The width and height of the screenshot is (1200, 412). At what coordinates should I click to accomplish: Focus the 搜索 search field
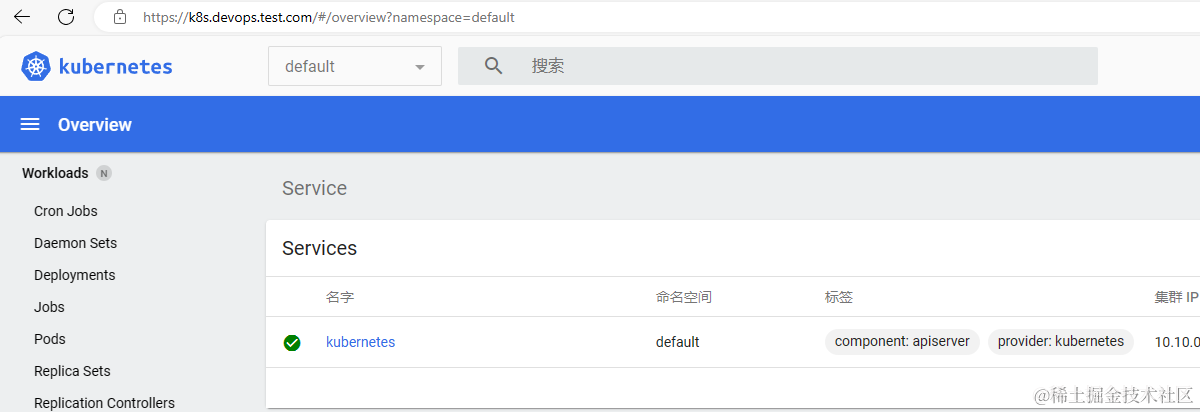[778, 66]
